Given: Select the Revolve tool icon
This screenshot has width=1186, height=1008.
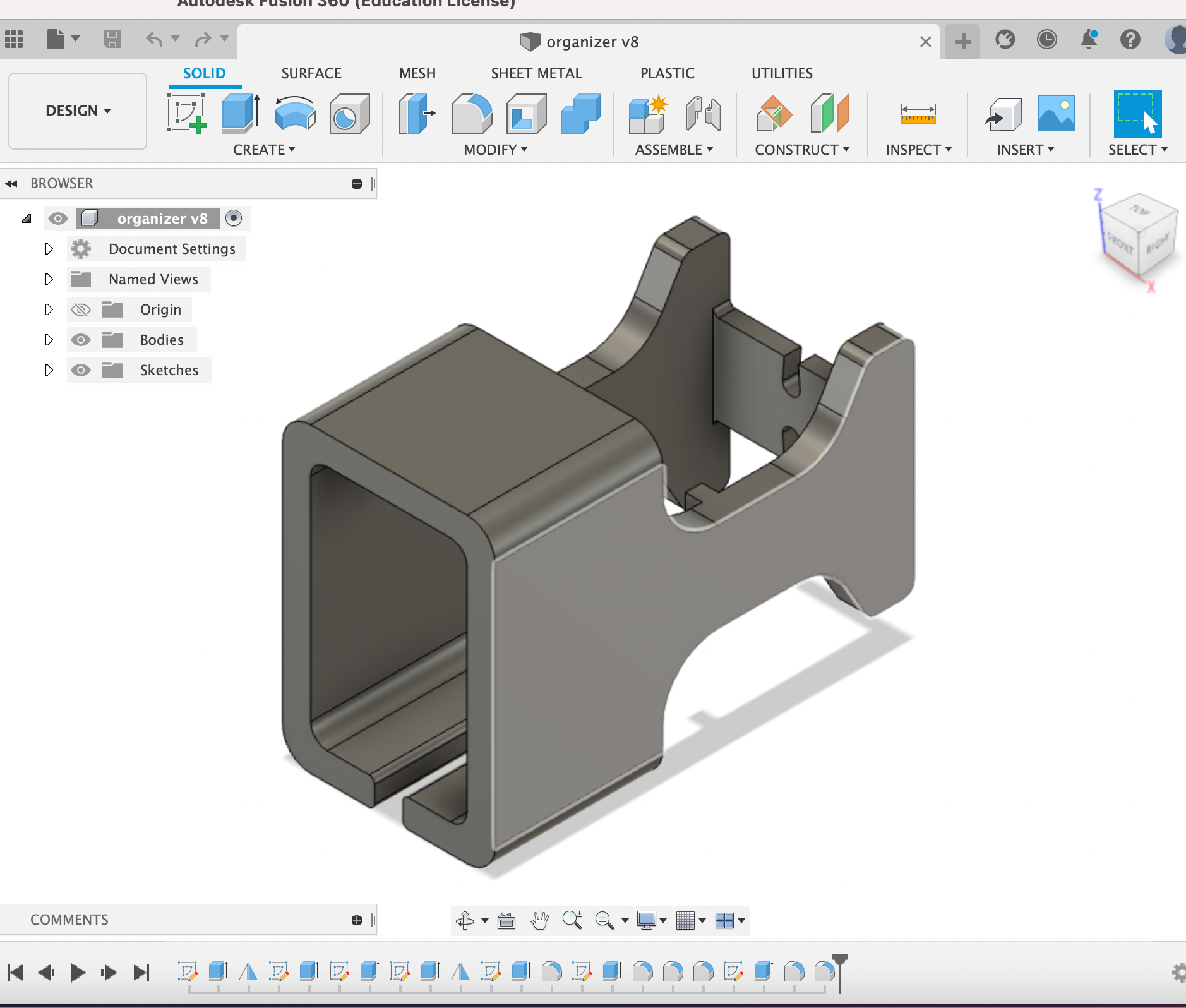Looking at the screenshot, I should coord(295,113).
